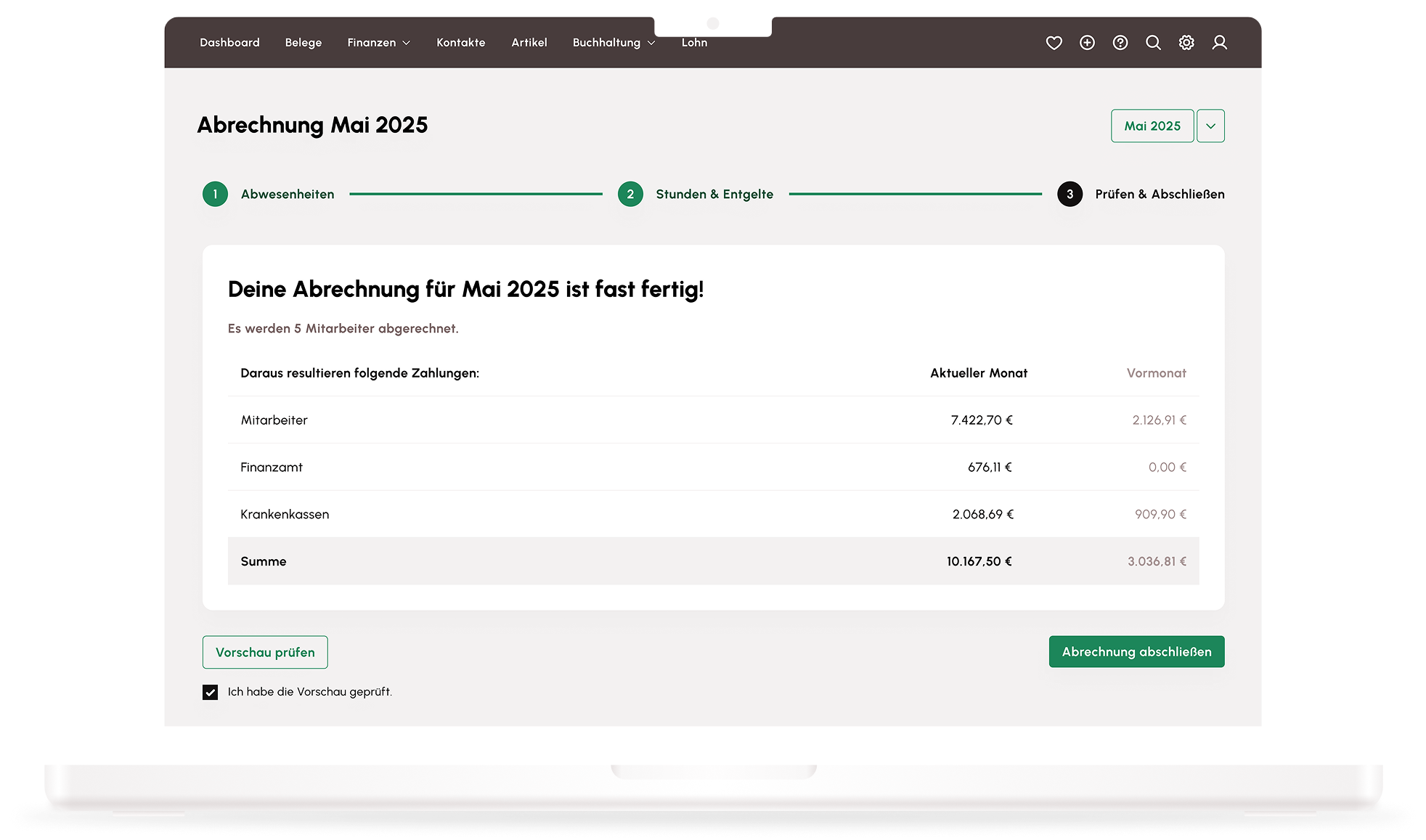The image size is (1426, 840).
Task: Go to step 2 circle Stunden & Entgelte
Action: pyautogui.click(x=630, y=194)
